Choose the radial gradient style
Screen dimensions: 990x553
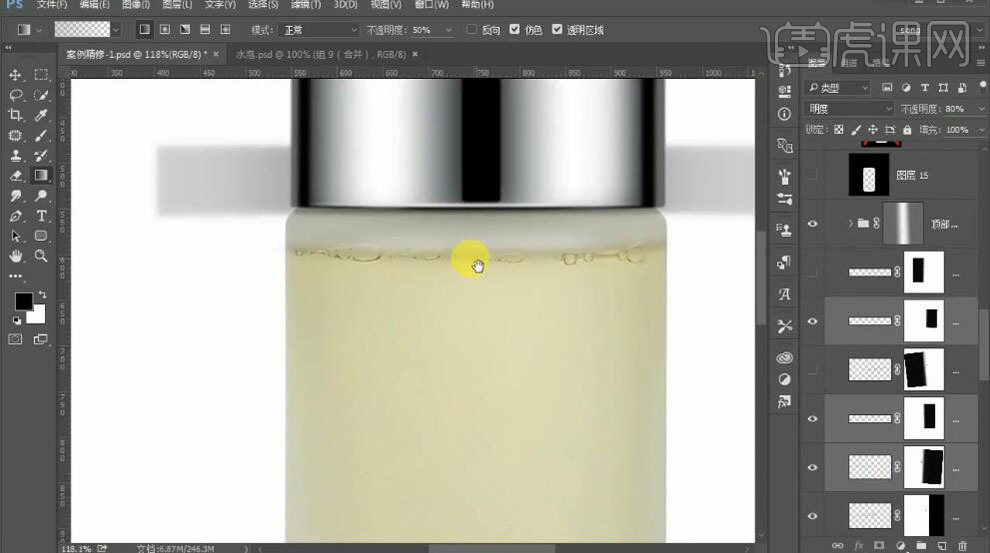pos(165,30)
